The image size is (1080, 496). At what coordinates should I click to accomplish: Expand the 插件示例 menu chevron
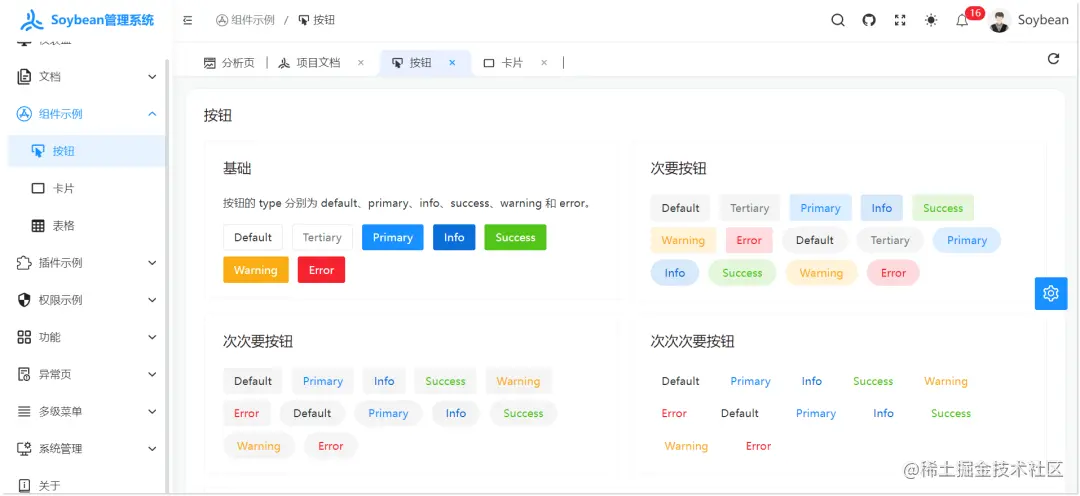(153, 262)
